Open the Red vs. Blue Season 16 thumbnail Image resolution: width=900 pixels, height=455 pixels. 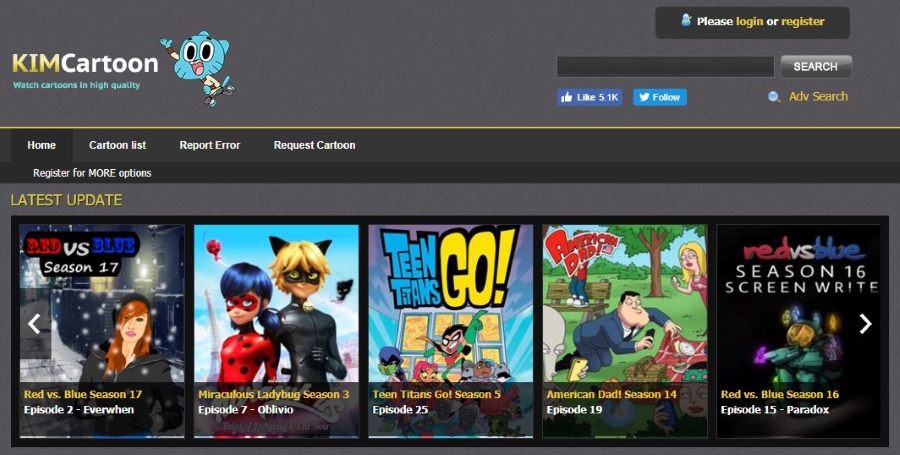coord(798,331)
